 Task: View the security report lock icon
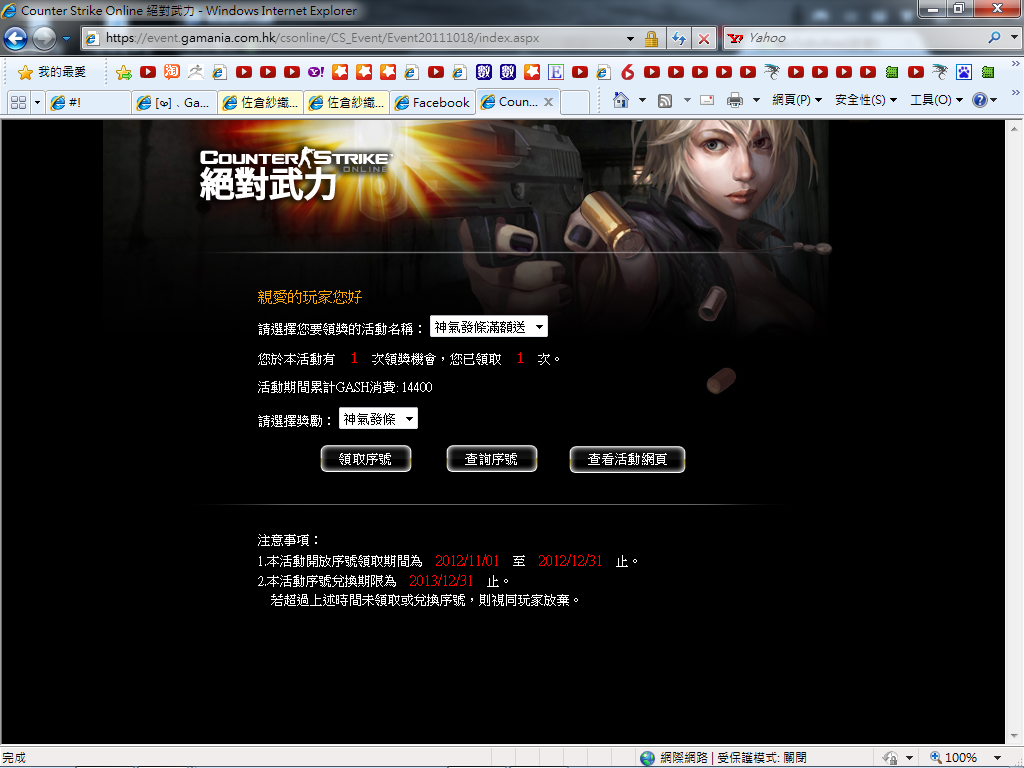651,39
